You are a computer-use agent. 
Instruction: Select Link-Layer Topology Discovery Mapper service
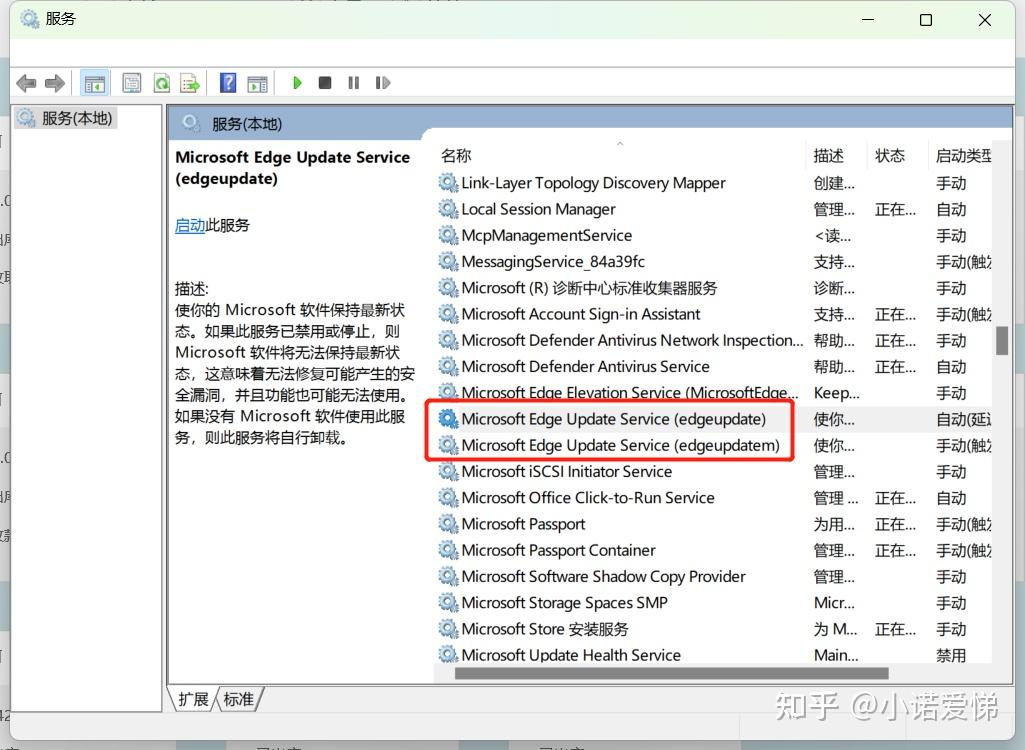(x=714, y=183)
